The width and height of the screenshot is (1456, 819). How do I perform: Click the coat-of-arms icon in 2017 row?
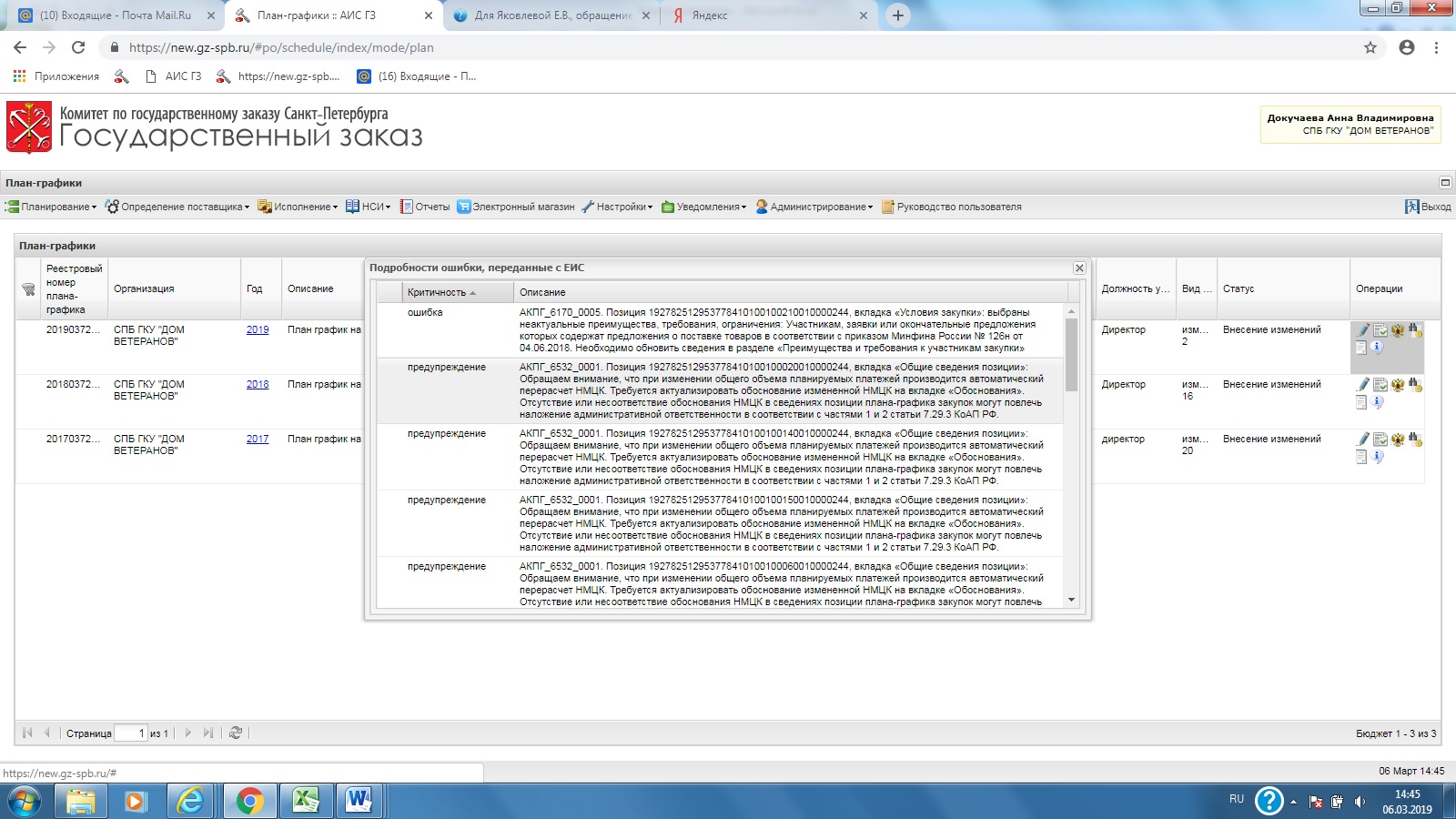(x=1398, y=440)
